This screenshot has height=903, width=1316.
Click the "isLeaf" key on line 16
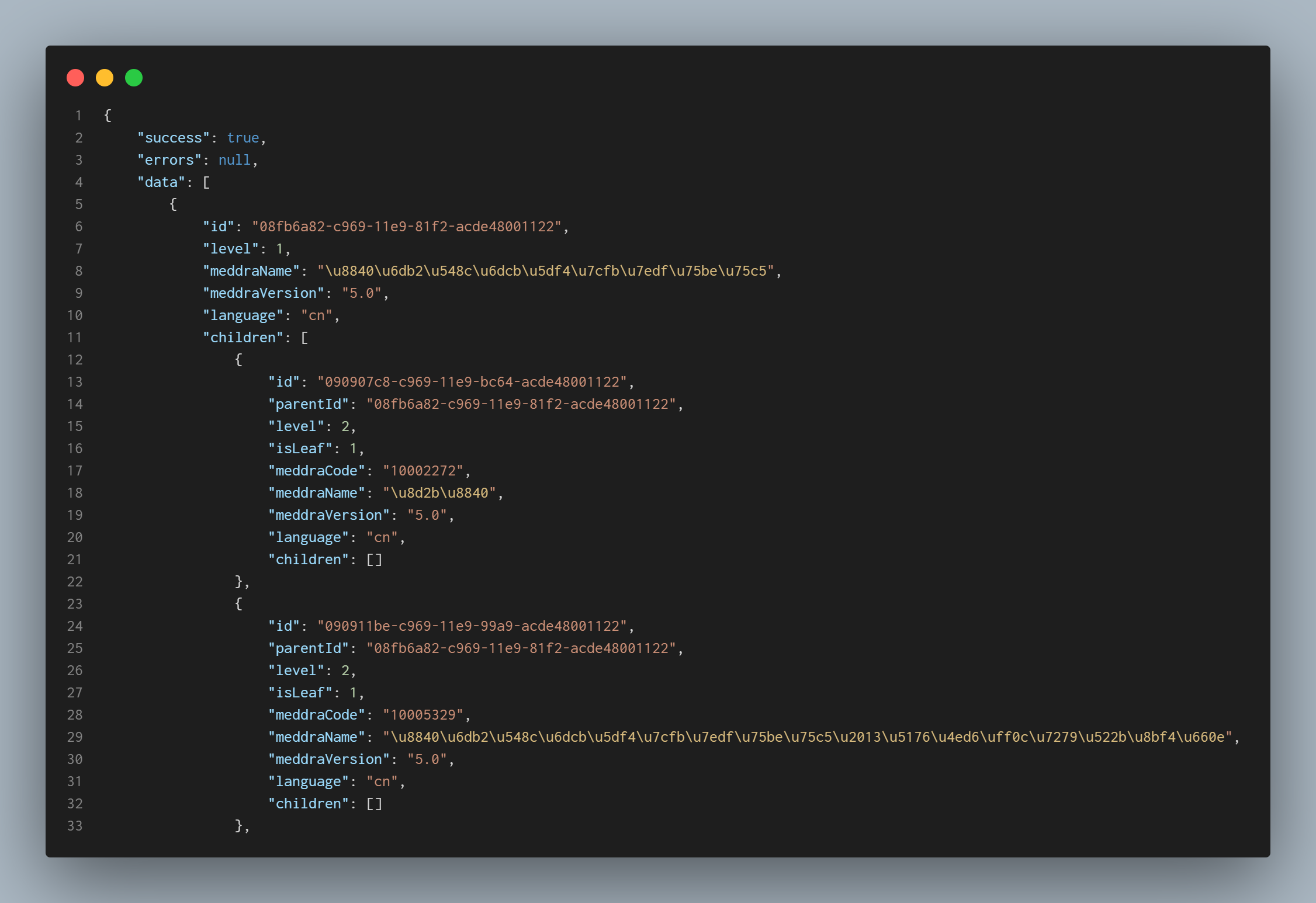click(x=300, y=449)
